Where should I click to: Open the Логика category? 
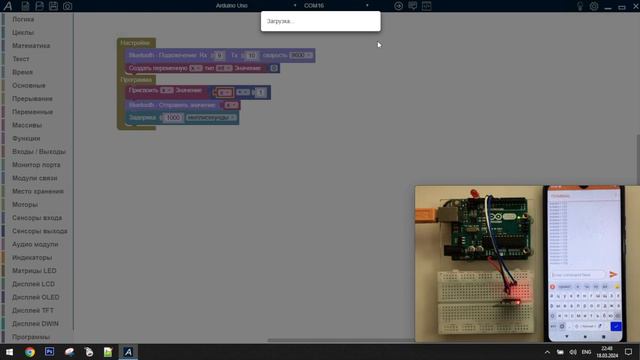pyautogui.click(x=23, y=19)
